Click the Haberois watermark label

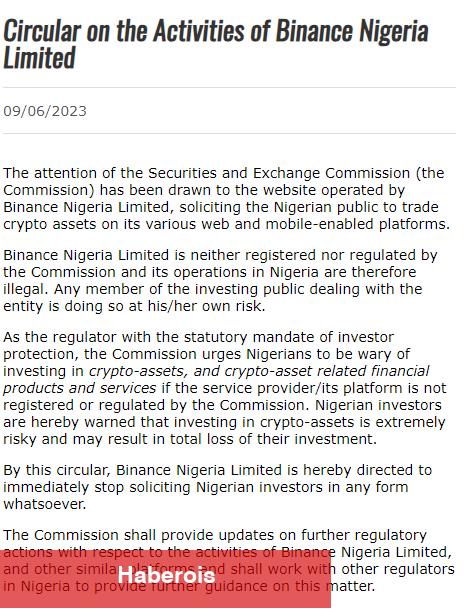click(x=166, y=575)
